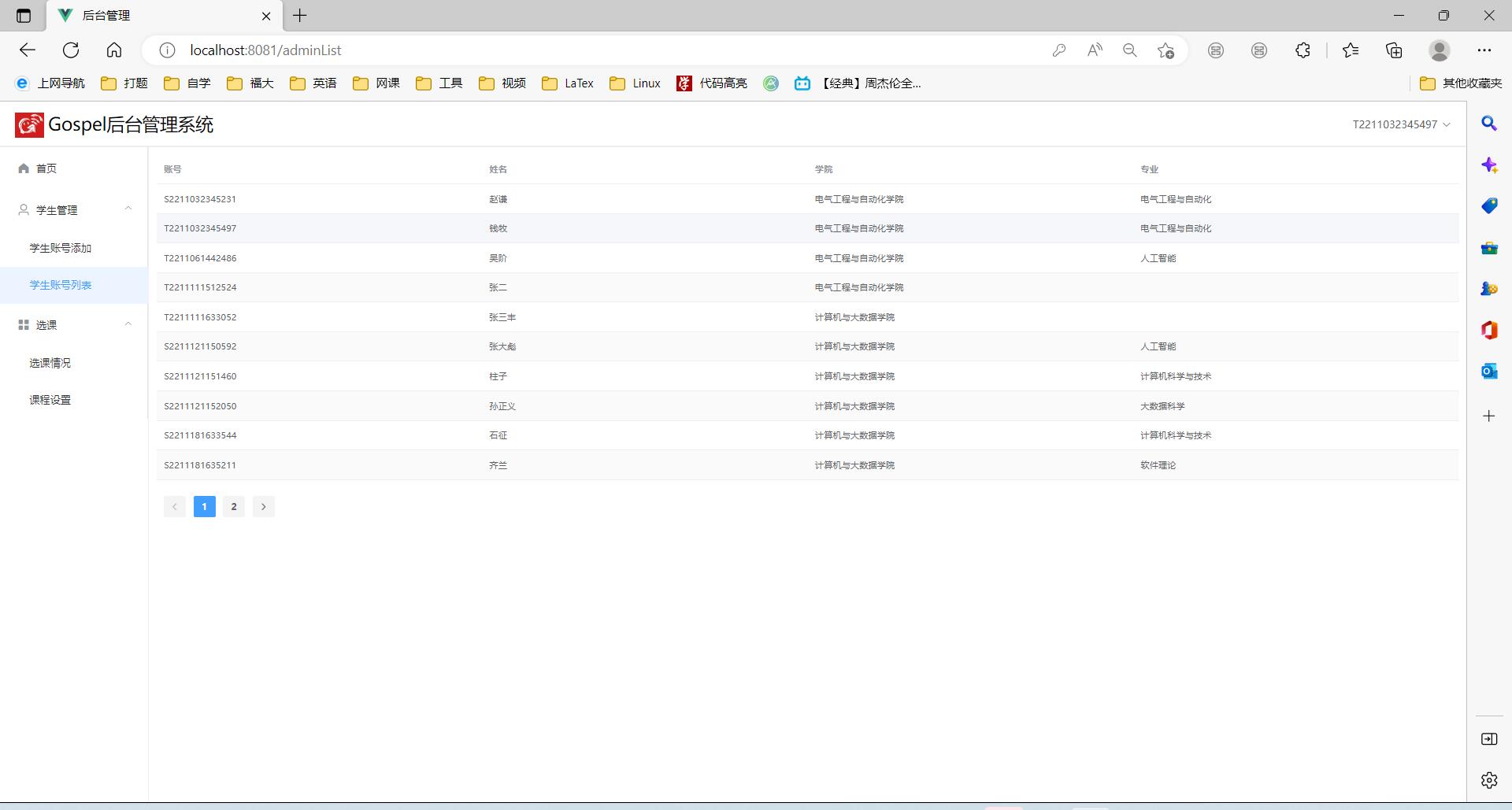Open 学生账号添加 menu item
Image resolution: width=1512 pixels, height=810 pixels.
tap(61, 248)
